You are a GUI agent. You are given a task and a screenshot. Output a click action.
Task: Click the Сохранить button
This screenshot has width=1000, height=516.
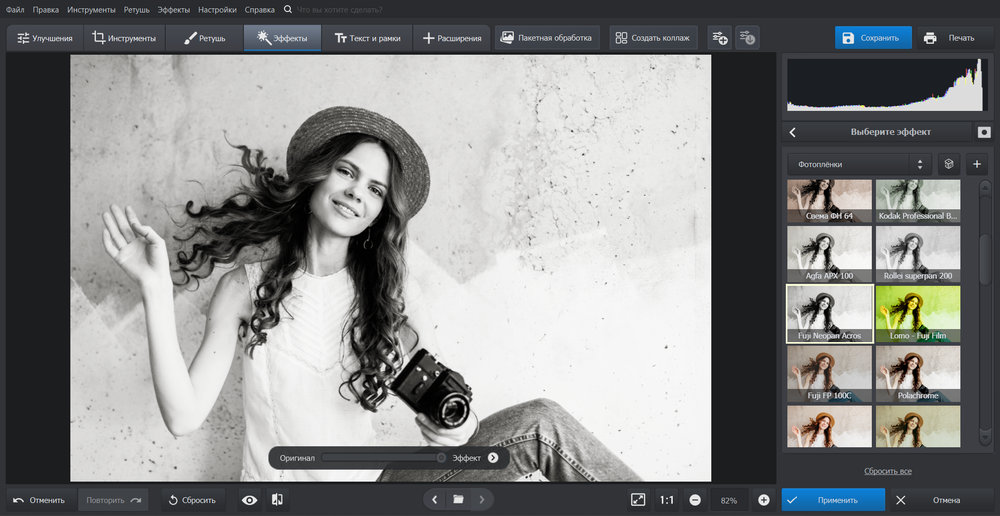pyautogui.click(x=873, y=38)
